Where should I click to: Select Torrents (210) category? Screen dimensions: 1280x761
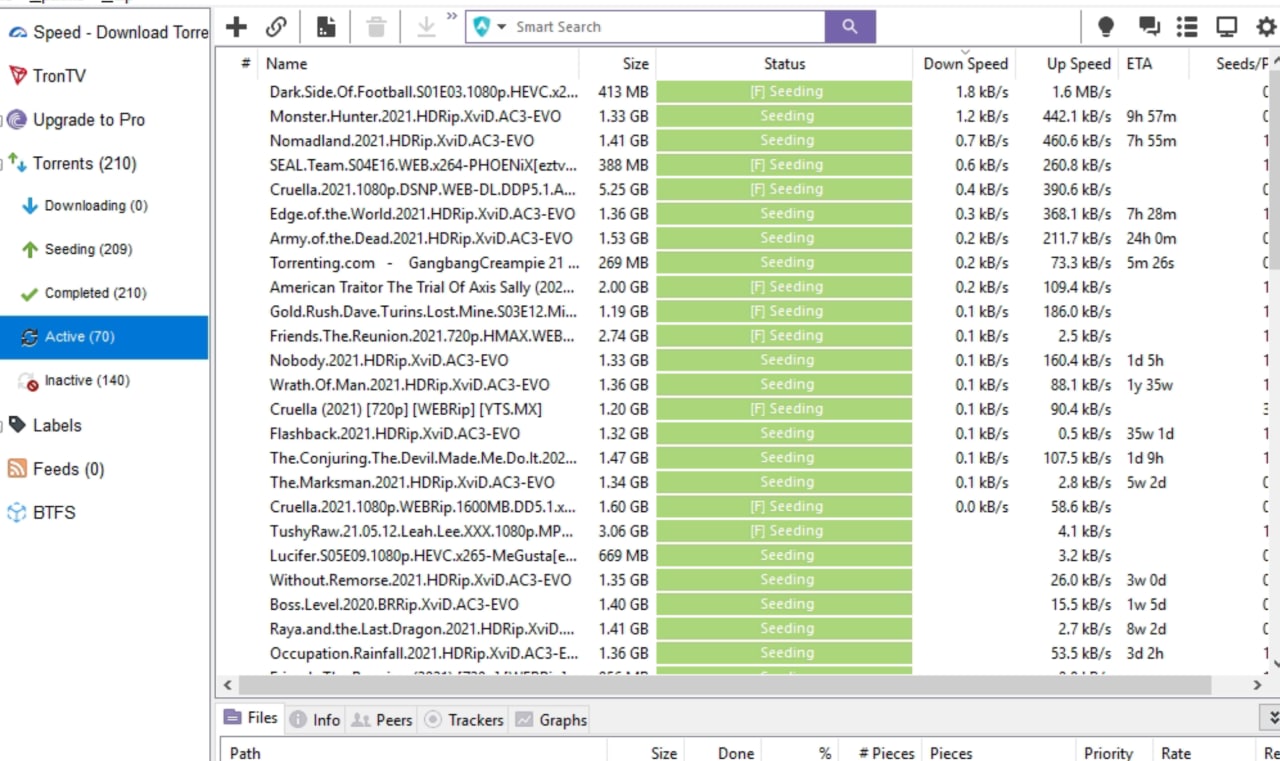85,163
